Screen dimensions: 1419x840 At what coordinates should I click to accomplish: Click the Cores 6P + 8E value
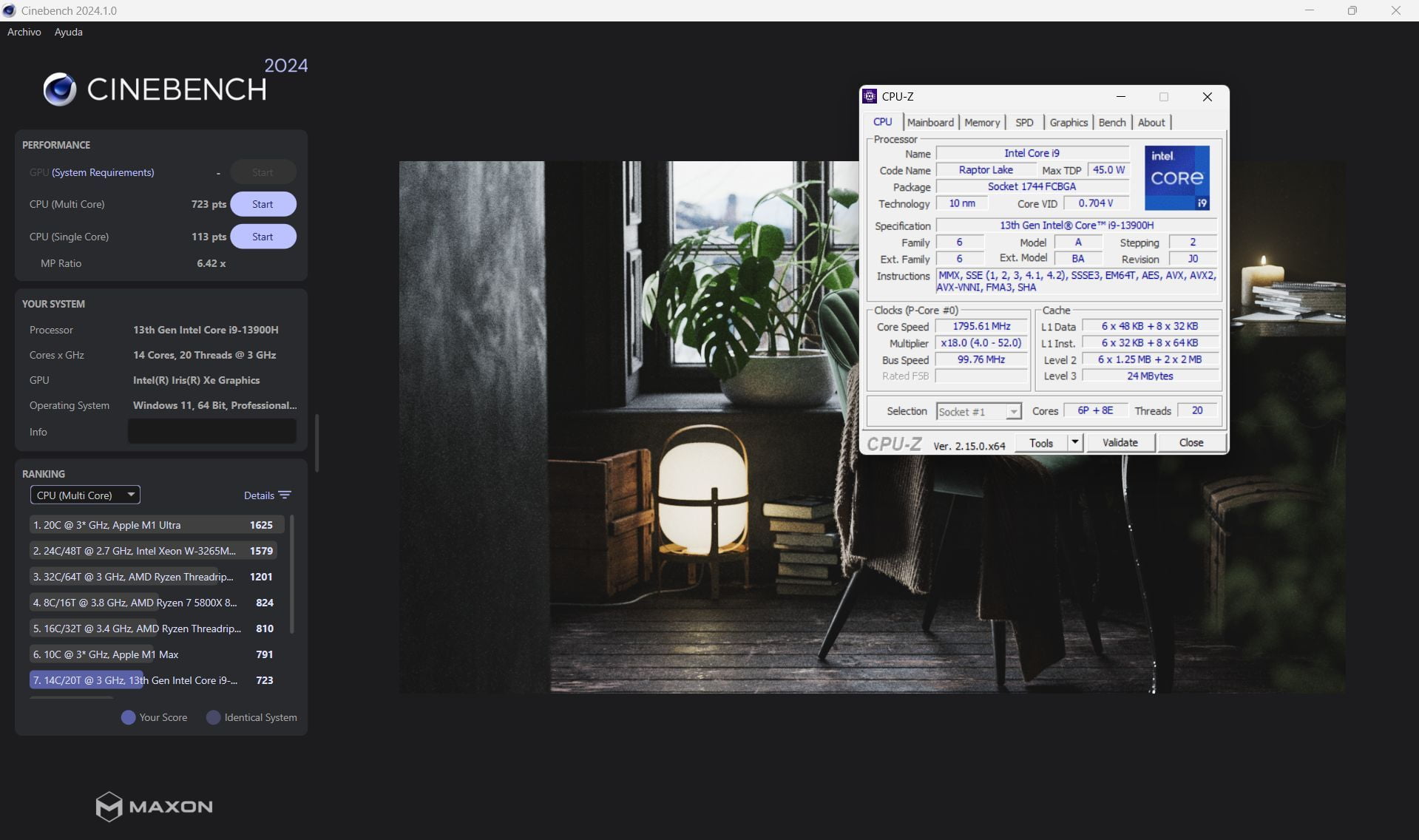(1095, 410)
